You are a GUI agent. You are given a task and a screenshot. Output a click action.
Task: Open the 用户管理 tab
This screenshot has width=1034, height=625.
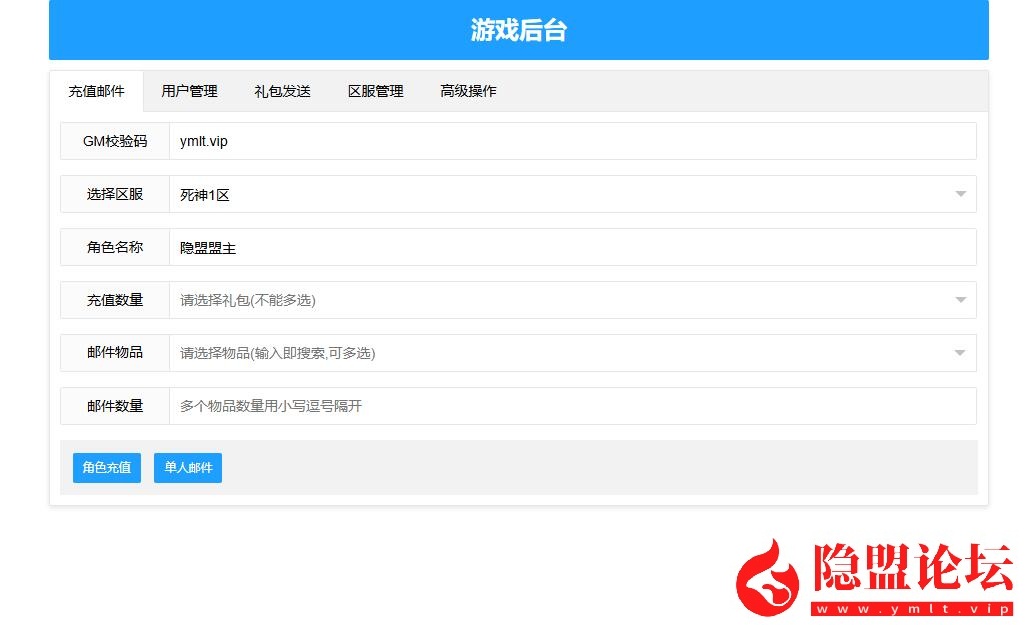point(189,91)
